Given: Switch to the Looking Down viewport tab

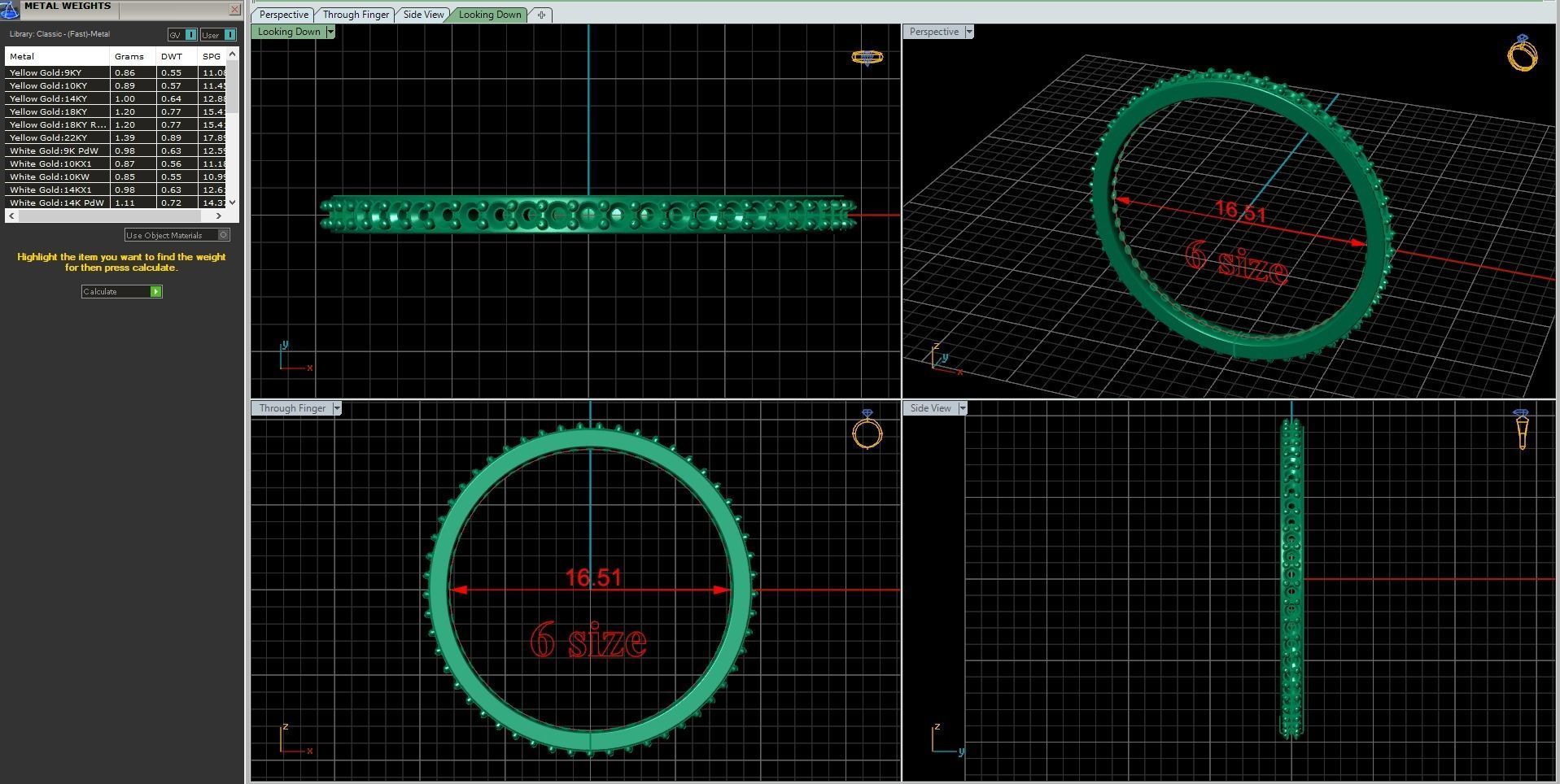Looking at the screenshot, I should click(490, 15).
